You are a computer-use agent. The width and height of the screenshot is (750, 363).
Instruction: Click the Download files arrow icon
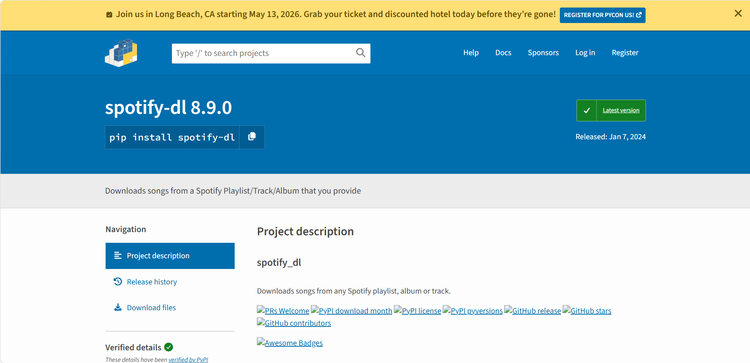pyautogui.click(x=118, y=308)
